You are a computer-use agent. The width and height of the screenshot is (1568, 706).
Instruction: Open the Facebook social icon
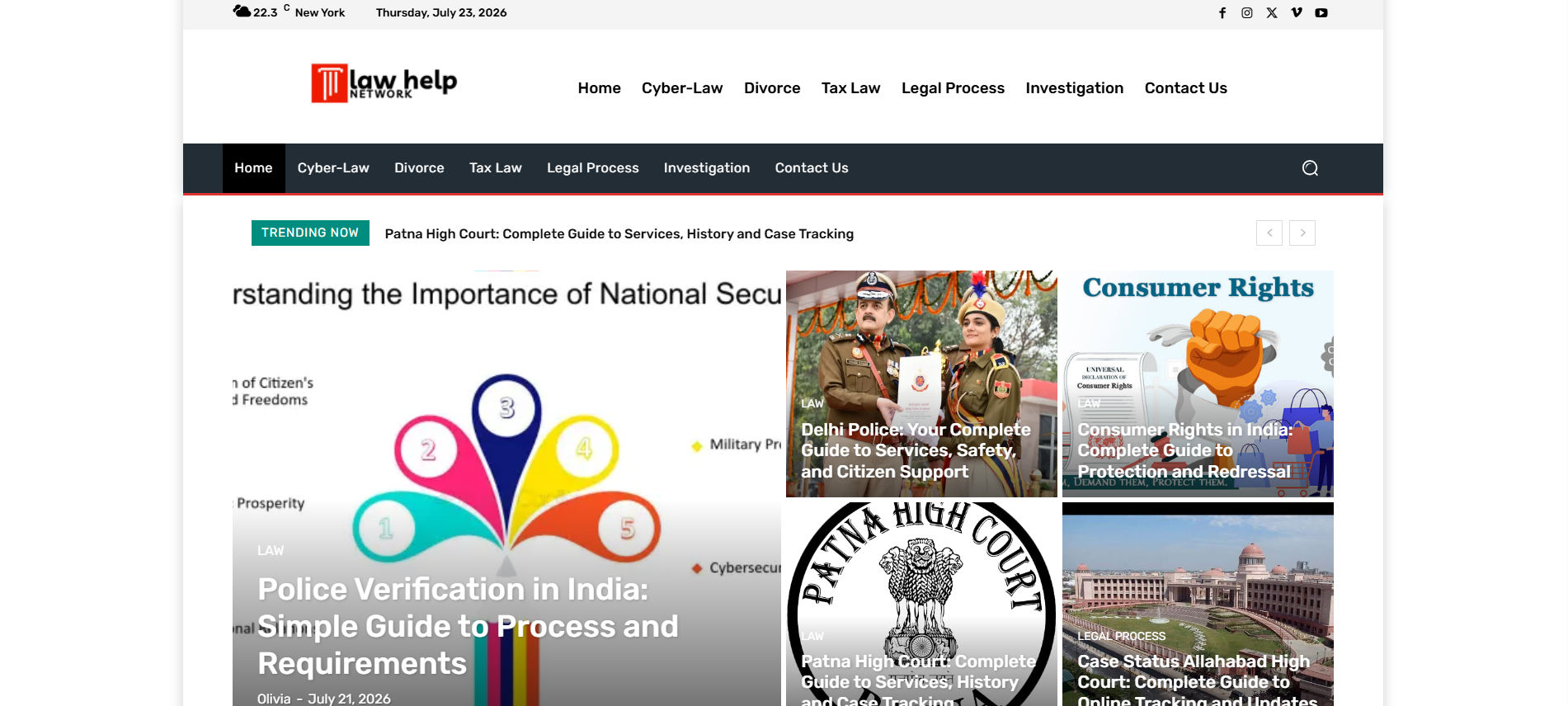pos(1222,13)
